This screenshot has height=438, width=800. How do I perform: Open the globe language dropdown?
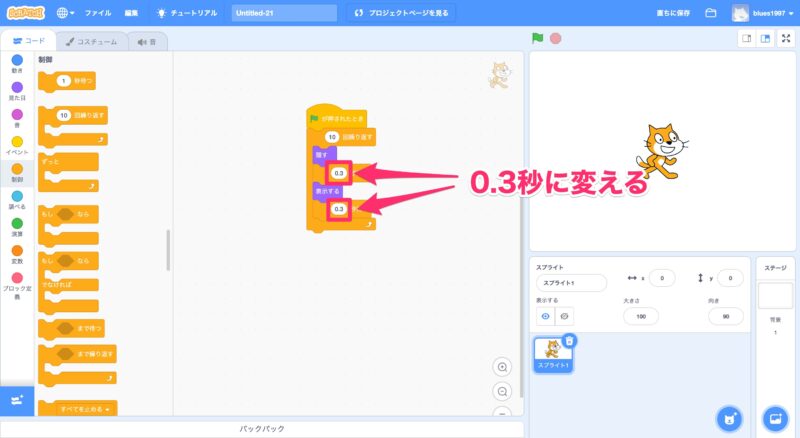tap(65, 13)
